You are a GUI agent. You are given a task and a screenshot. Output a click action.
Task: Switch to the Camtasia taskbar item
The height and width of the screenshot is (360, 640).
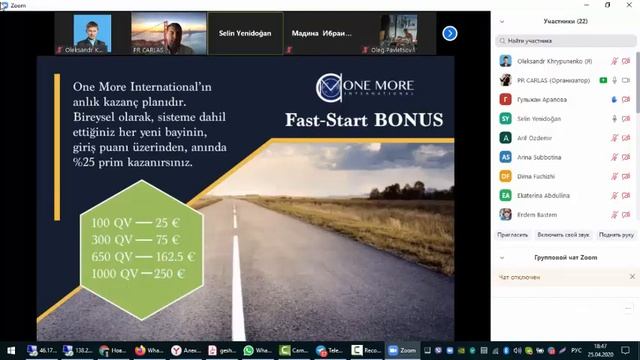coord(293,350)
